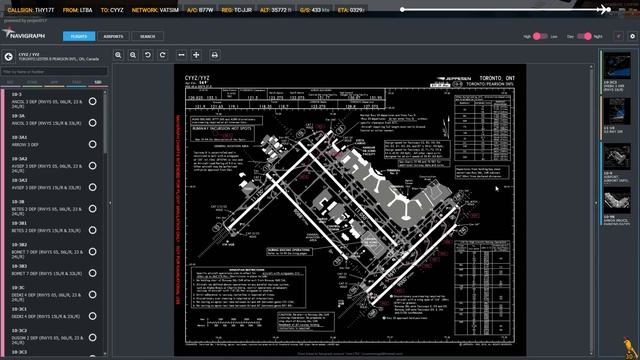Pin the AVSEP 3 DEP (RWYS 05, 06L/R) chart
The image size is (640, 360).
point(93,166)
